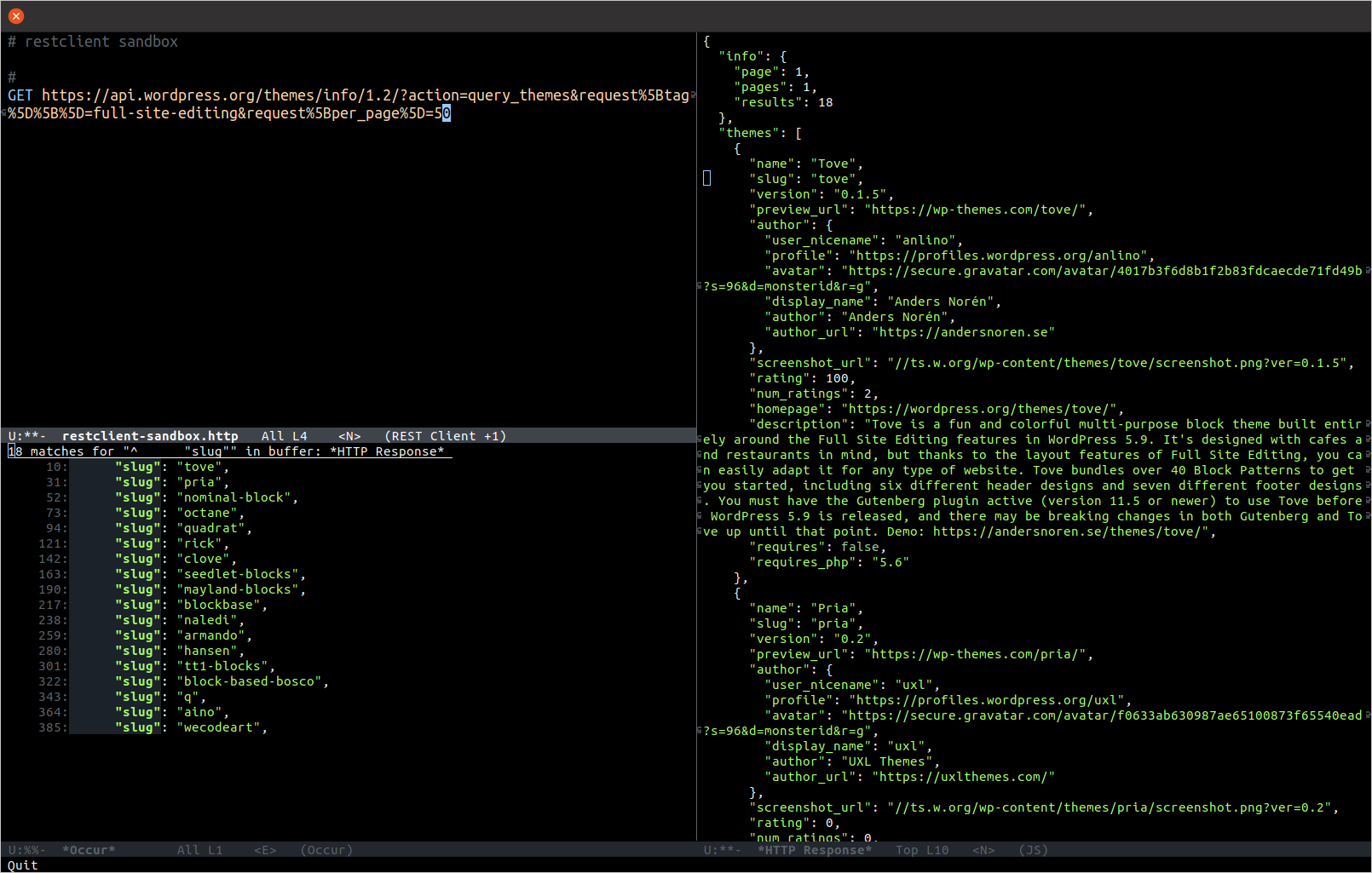This screenshot has width=1372, height=873.
Task: Click the "rating": 0 line
Action: coord(794,823)
